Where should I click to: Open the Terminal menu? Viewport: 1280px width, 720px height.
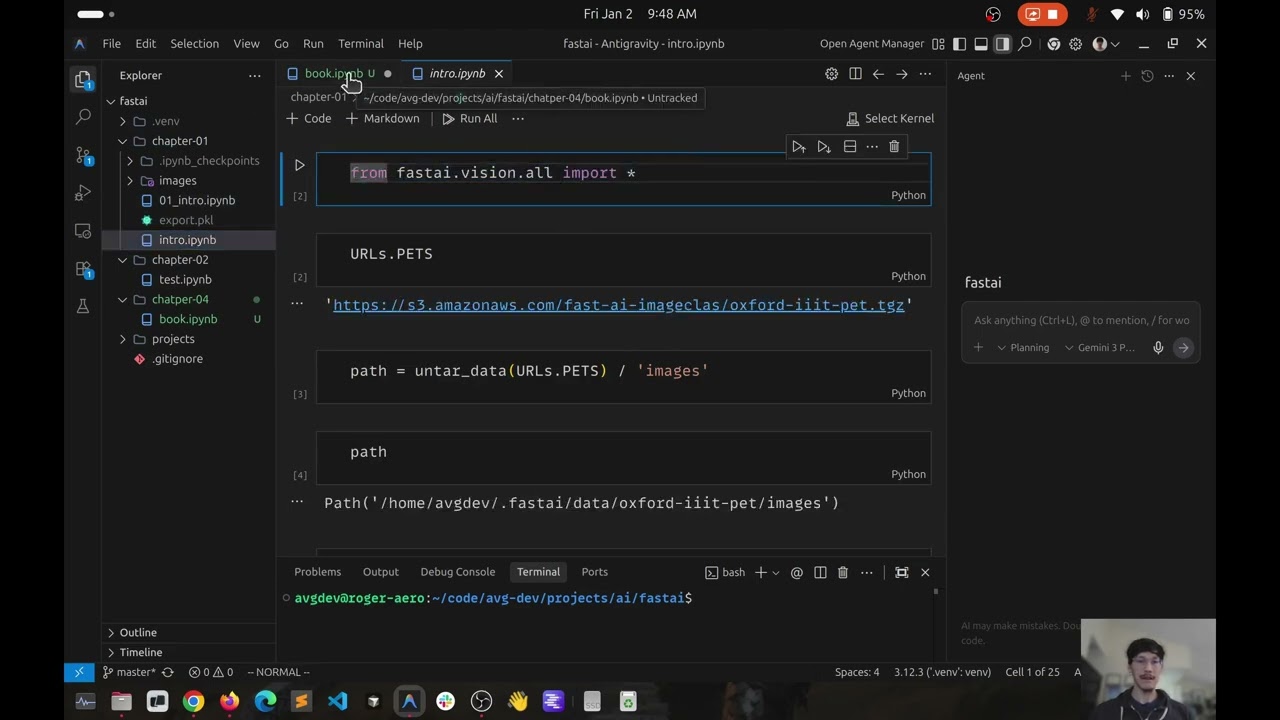coord(361,44)
